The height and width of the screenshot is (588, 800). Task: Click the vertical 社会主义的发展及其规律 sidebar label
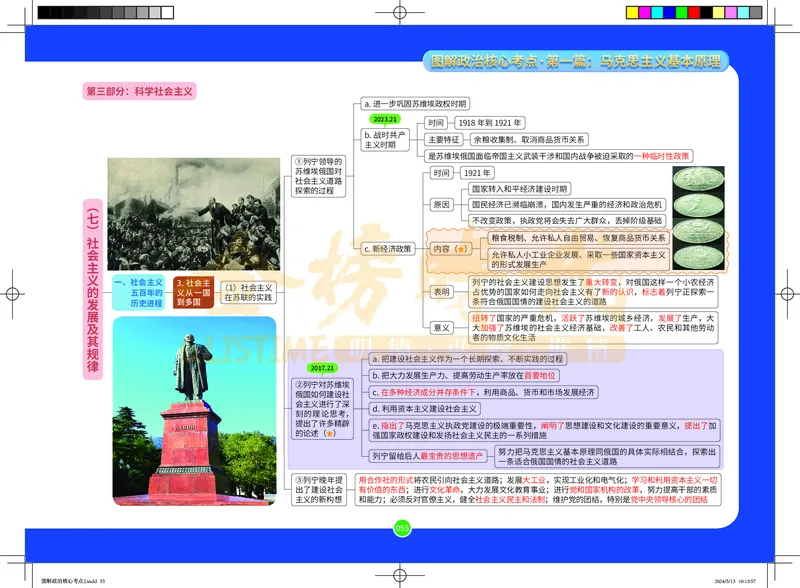point(93,290)
